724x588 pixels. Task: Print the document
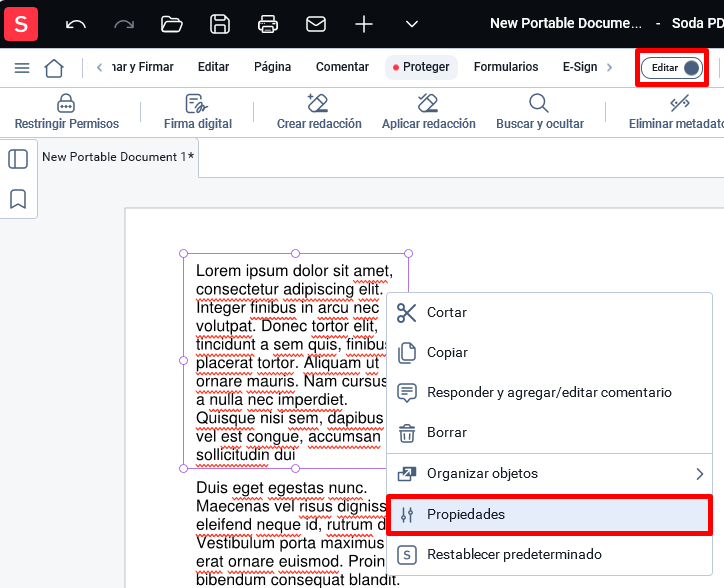pos(268,24)
